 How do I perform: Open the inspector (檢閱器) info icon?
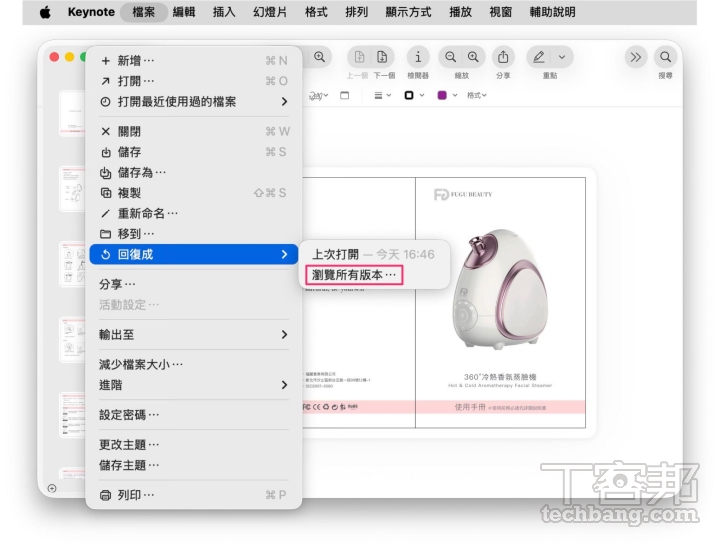(418, 57)
